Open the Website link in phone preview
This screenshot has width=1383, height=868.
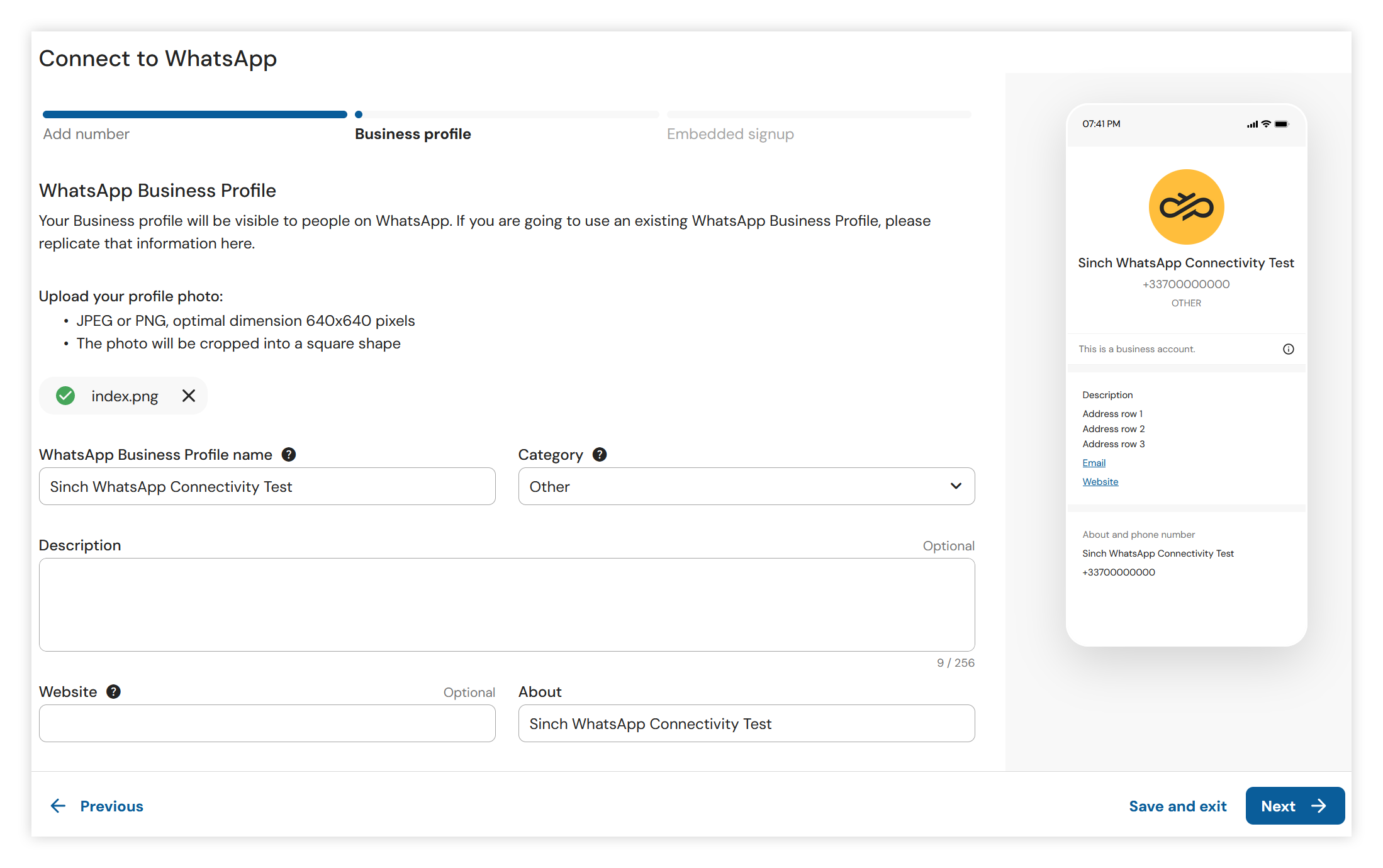(1100, 482)
